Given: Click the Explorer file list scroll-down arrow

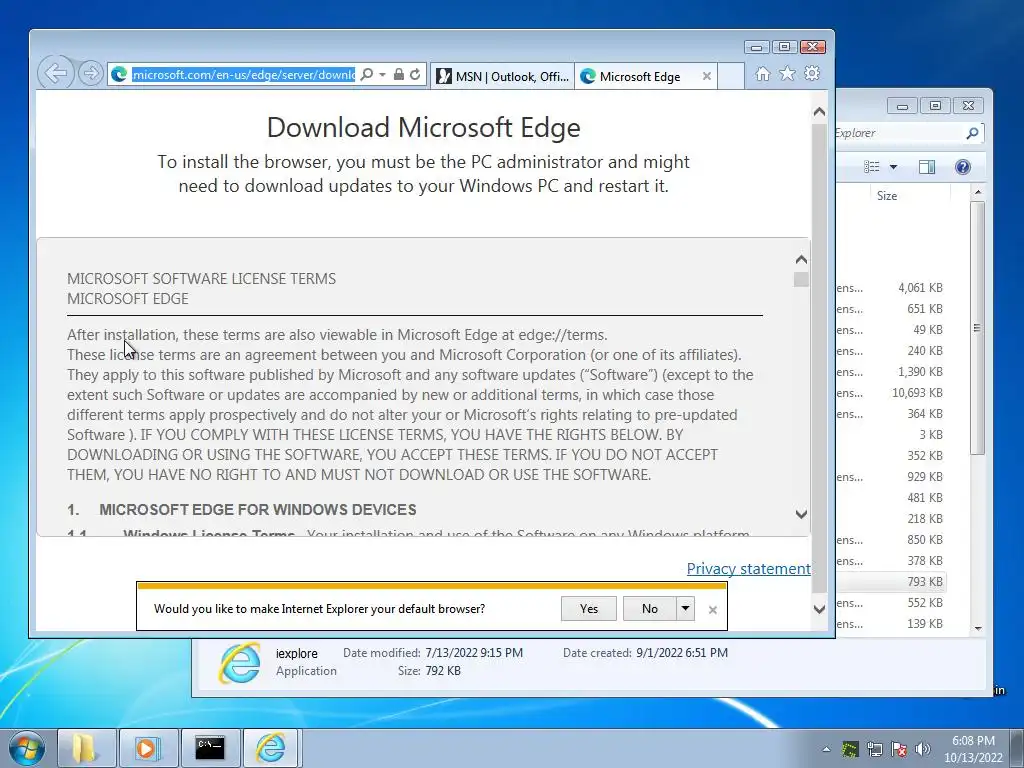Looking at the screenshot, I should (x=978, y=628).
